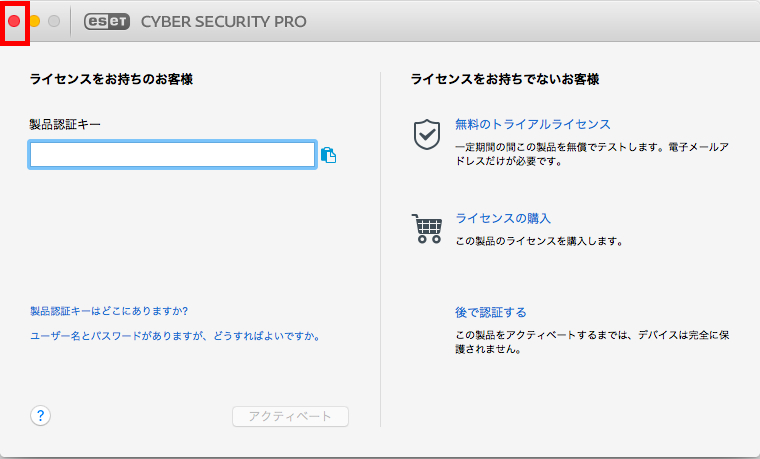Open the 無料のトライアルライセンス link
Screen dimensions: 760x459
(533, 124)
